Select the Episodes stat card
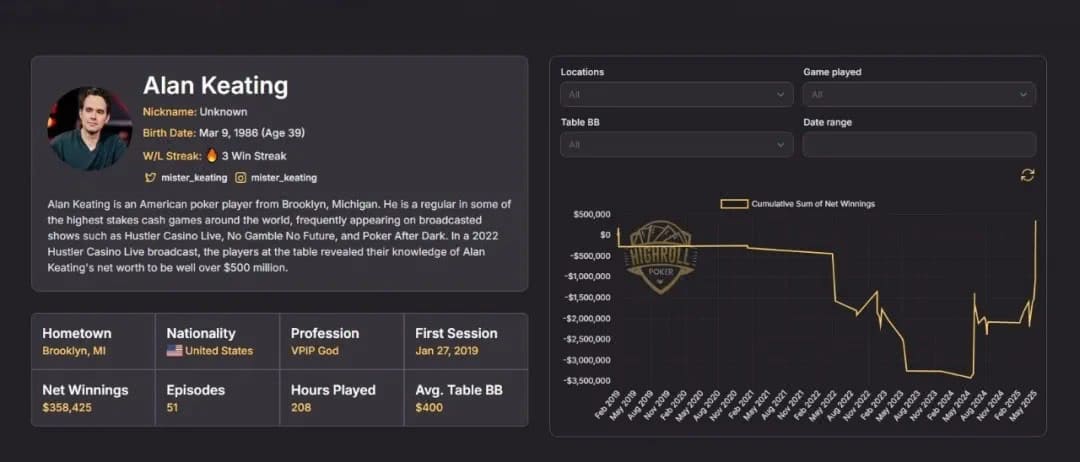This screenshot has height=462, width=1080. [x=217, y=398]
